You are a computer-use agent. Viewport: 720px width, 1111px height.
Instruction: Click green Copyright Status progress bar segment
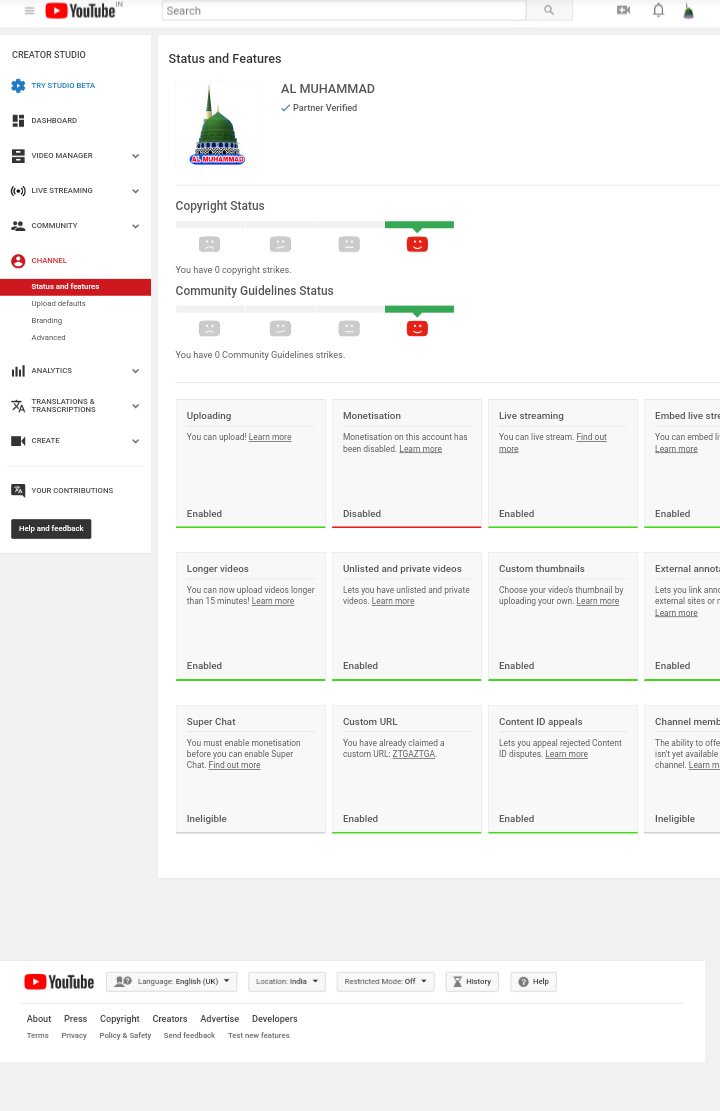tap(420, 225)
